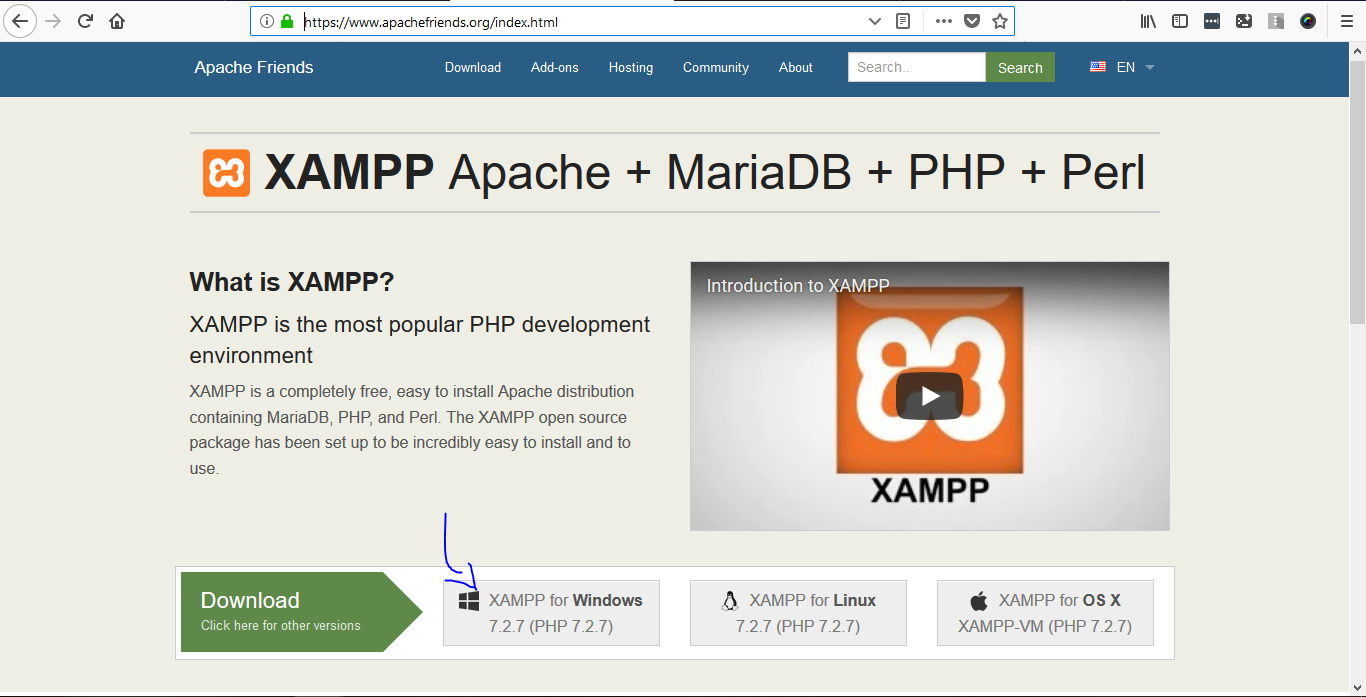Click the browser forward arrow

tap(53, 21)
